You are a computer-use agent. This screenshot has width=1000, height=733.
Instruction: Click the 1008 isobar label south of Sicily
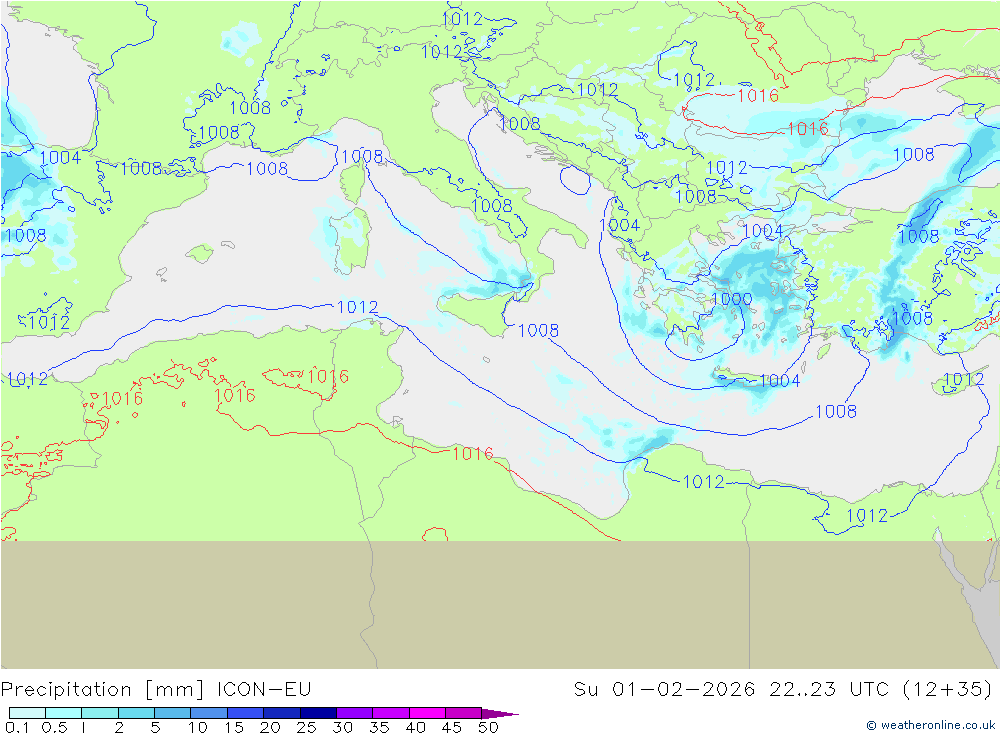click(x=538, y=330)
